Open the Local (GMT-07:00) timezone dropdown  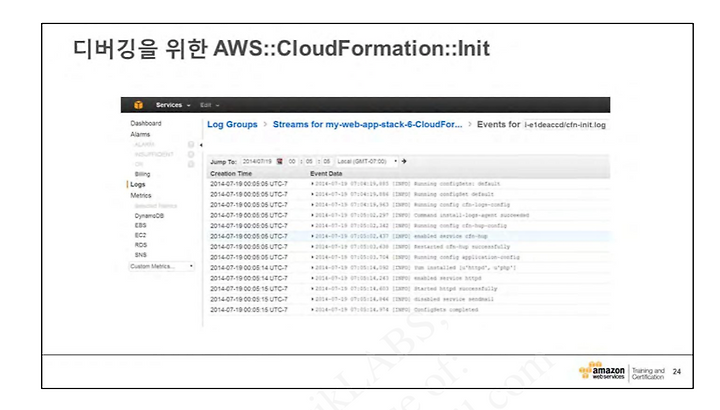(x=366, y=162)
